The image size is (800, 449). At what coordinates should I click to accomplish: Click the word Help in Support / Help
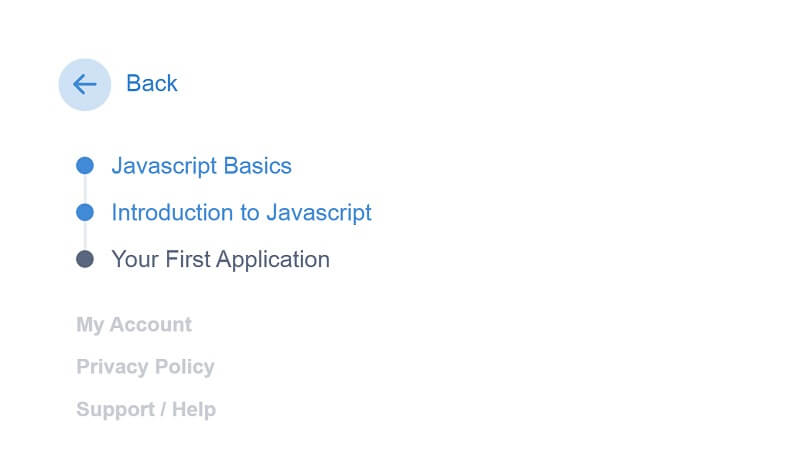click(194, 410)
